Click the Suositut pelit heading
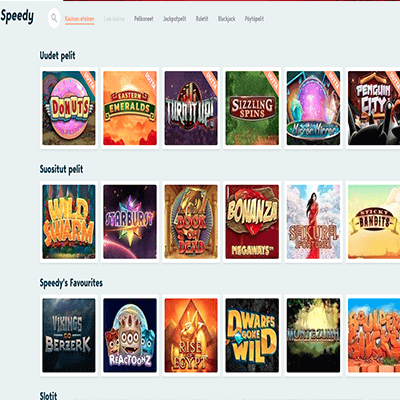This screenshot has width=400, height=400. 61,169
